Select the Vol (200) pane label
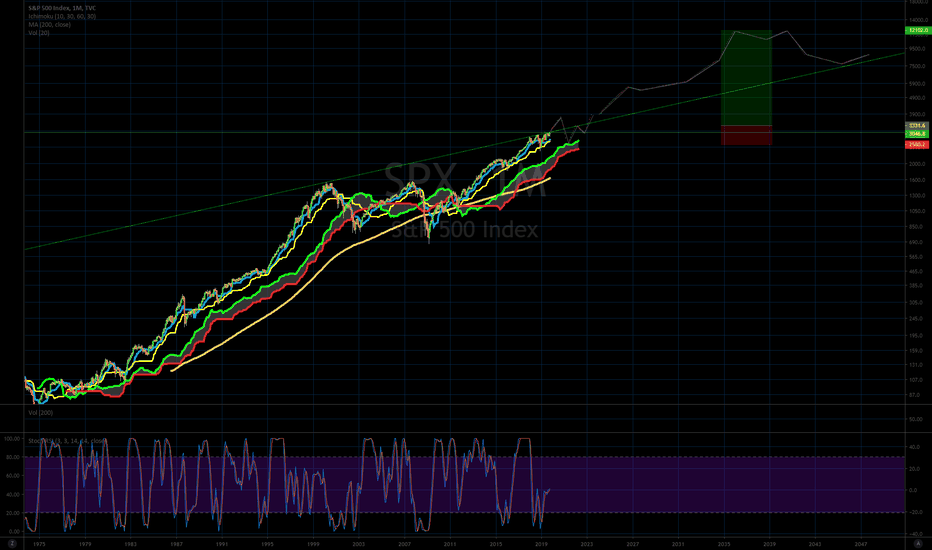The image size is (932, 550). (40, 412)
